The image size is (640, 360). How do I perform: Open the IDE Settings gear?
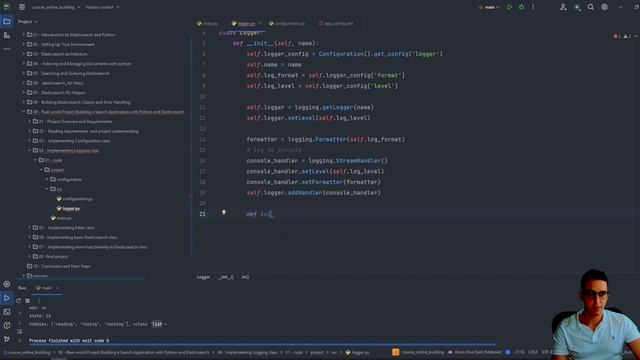click(604, 7)
